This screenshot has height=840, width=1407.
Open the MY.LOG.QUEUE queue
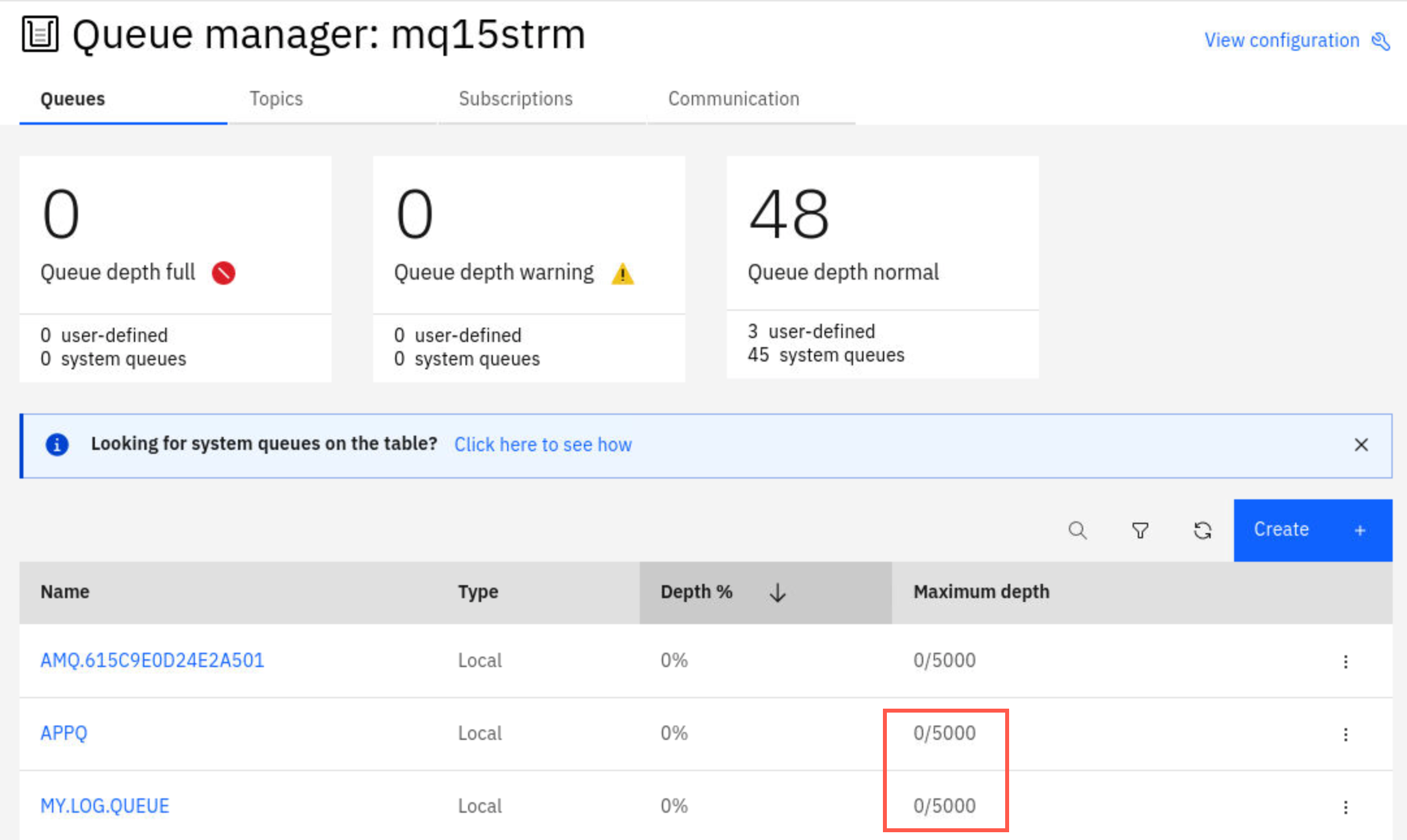coord(105,806)
